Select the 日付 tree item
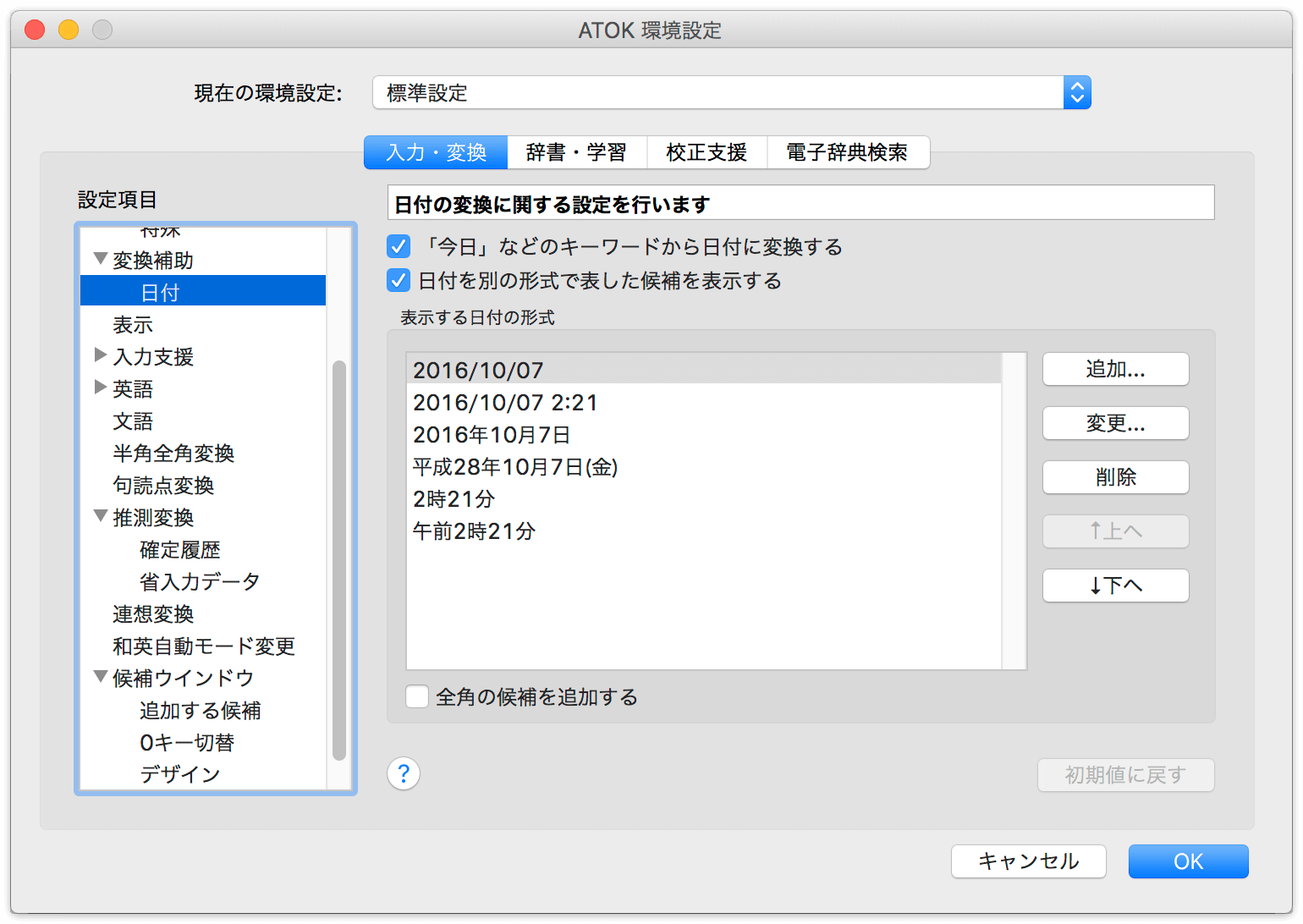This screenshot has width=1303, height=924. (203, 291)
